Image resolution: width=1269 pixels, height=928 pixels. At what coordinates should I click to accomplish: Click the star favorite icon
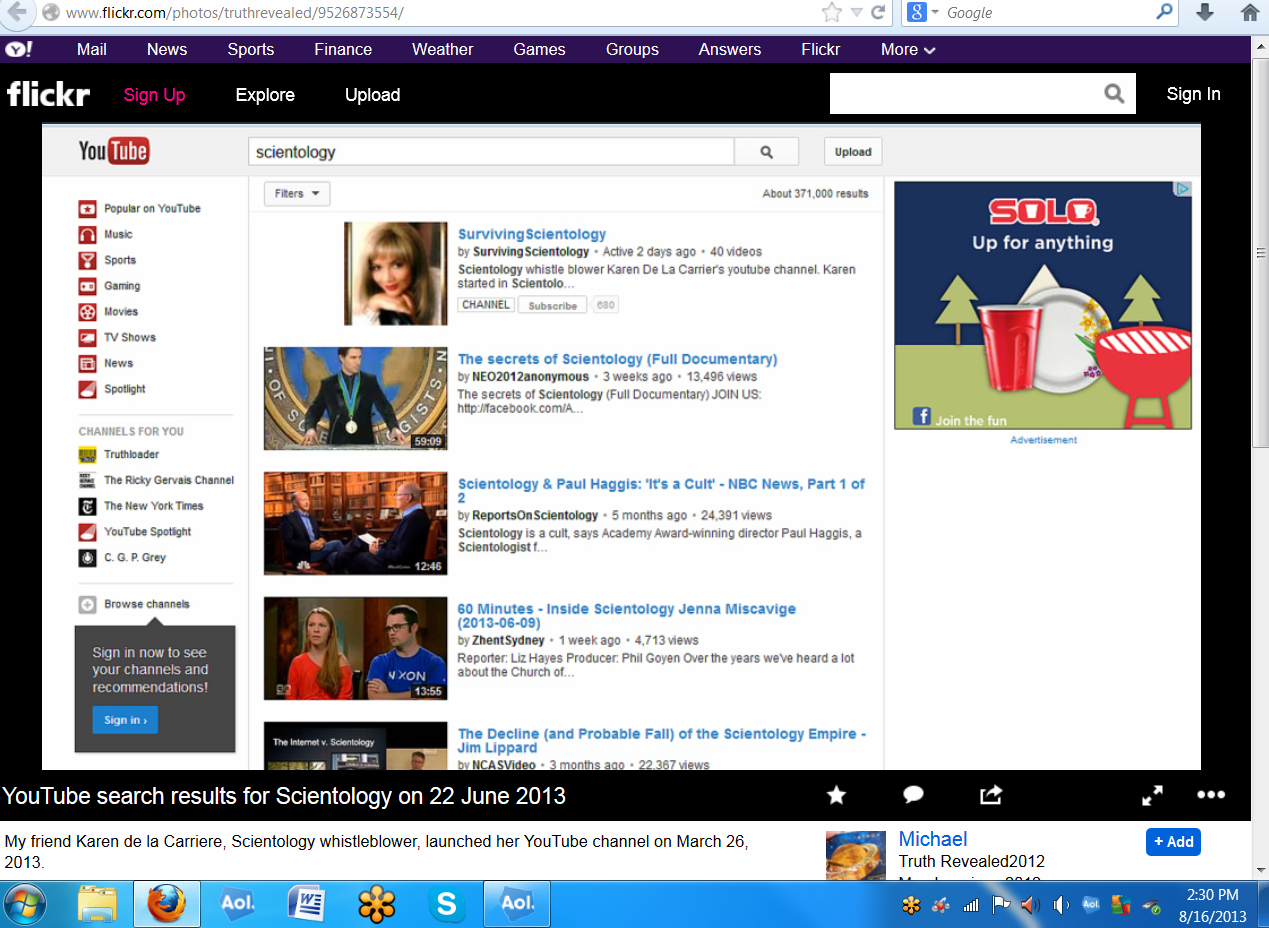click(837, 795)
